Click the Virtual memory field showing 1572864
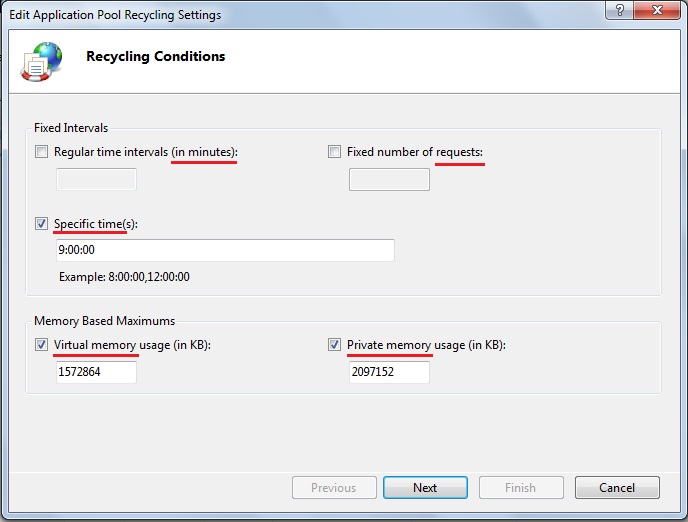Screen dimensions: 688x522 pyautogui.click(x=97, y=372)
